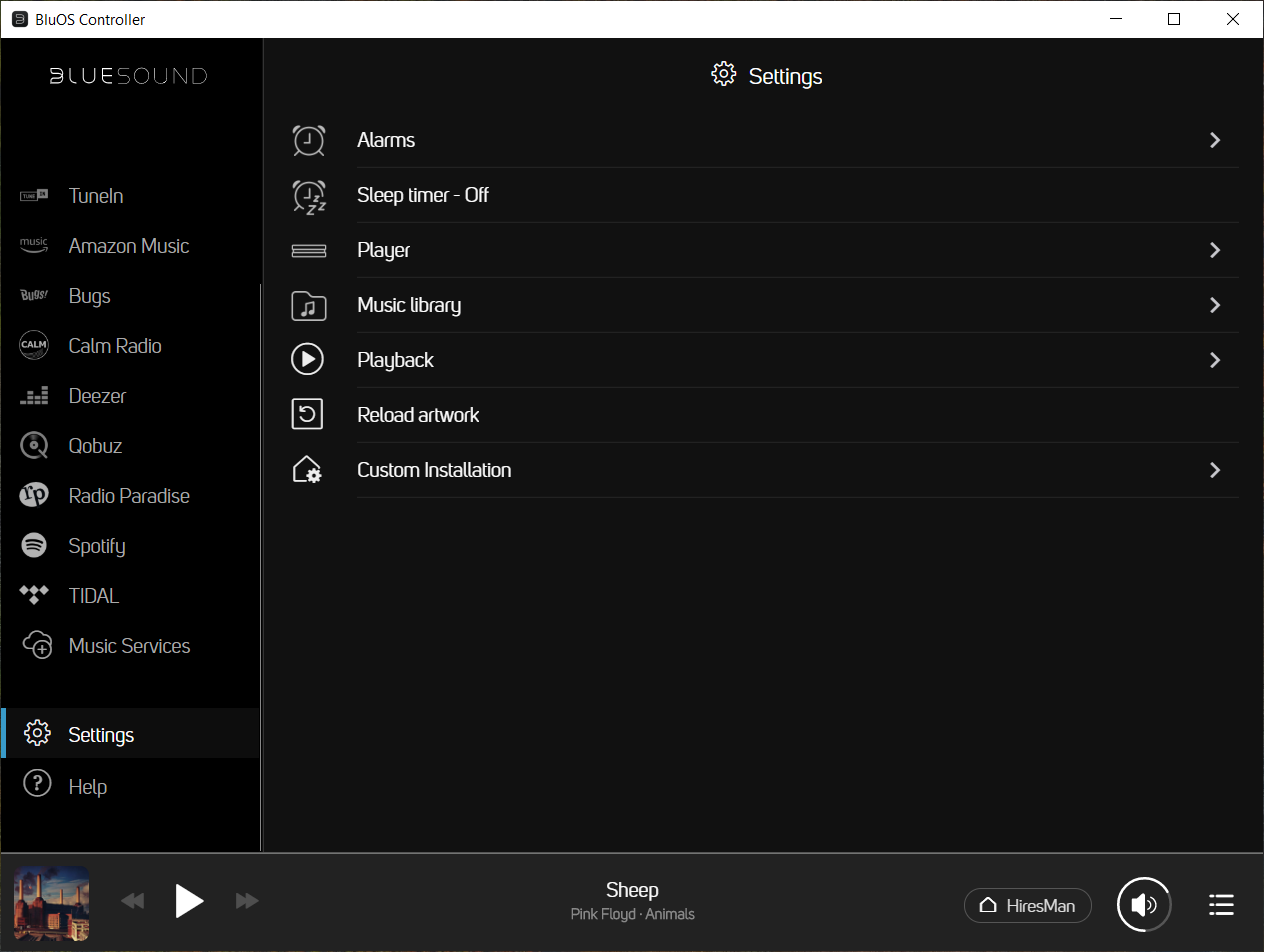Click the Reload artwork icon
This screenshot has height=952, width=1264.
308,415
